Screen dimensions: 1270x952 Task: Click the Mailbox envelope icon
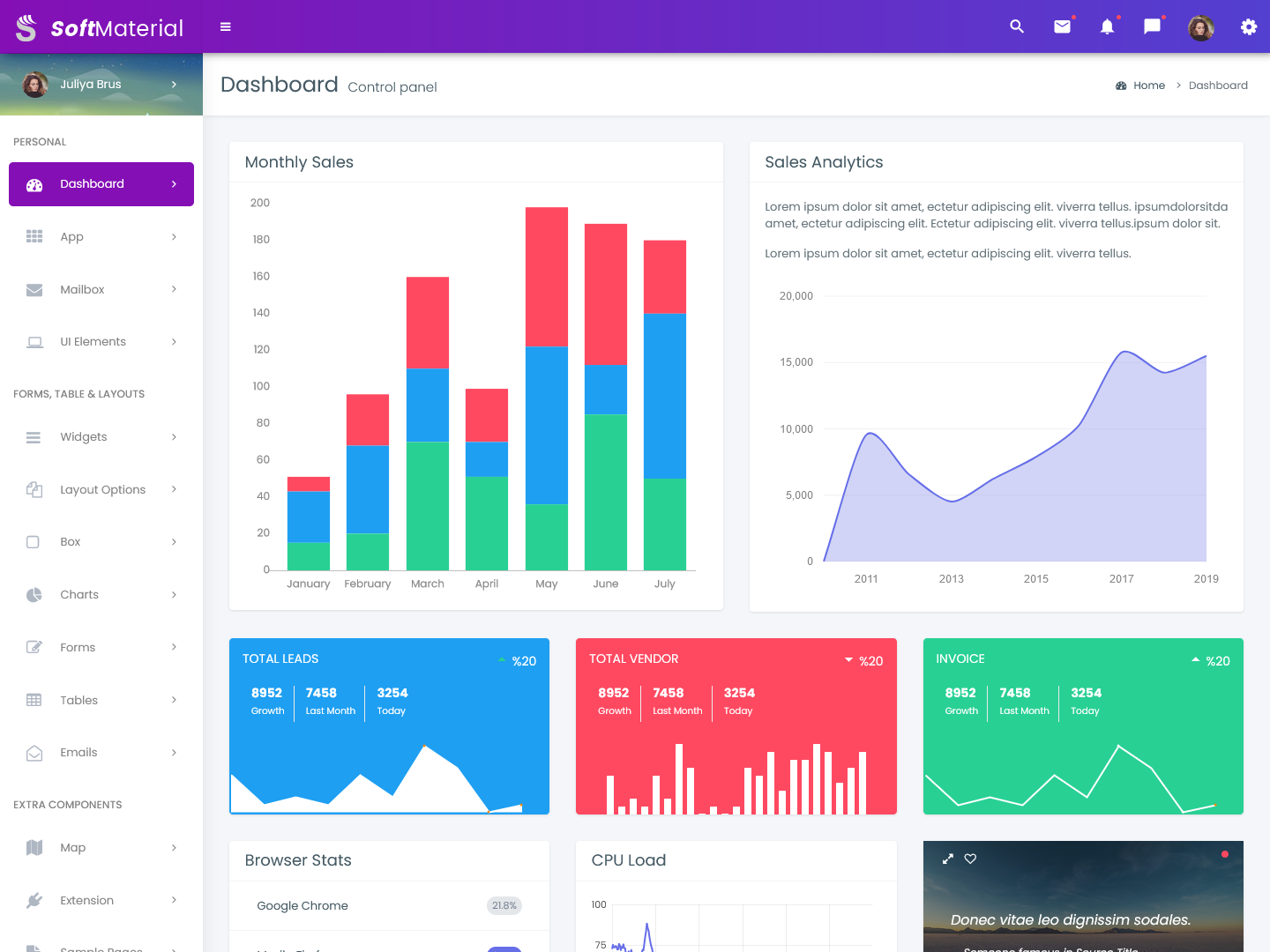click(34, 290)
